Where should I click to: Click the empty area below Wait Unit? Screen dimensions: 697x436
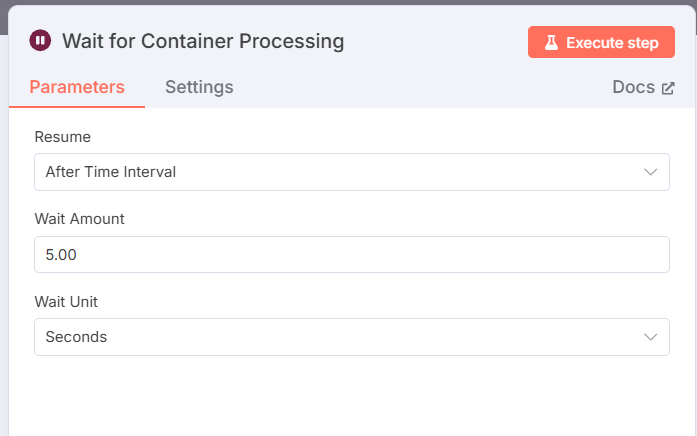click(x=352, y=396)
